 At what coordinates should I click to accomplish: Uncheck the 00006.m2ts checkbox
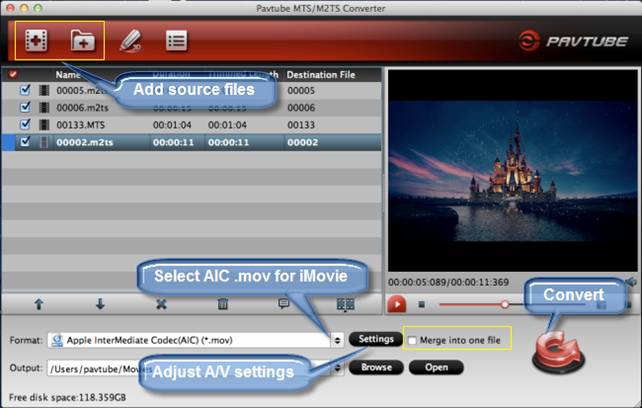[x=25, y=107]
